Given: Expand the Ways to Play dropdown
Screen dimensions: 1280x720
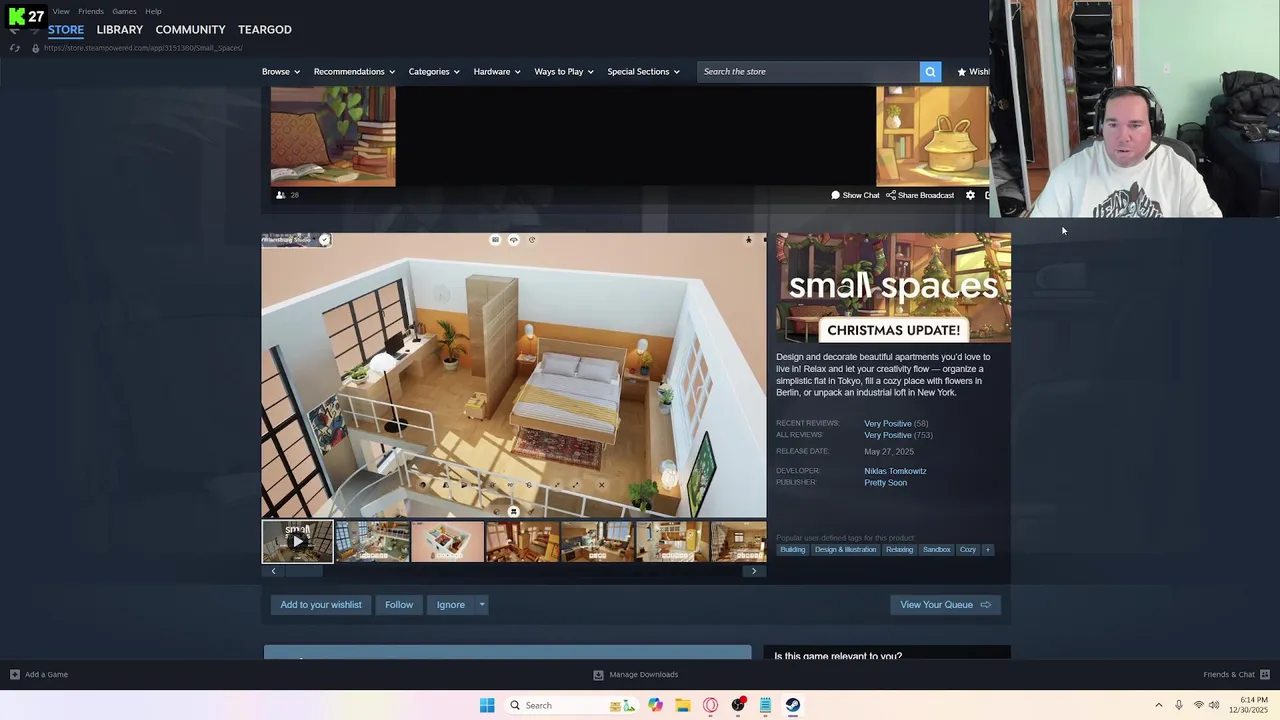Looking at the screenshot, I should (x=564, y=72).
